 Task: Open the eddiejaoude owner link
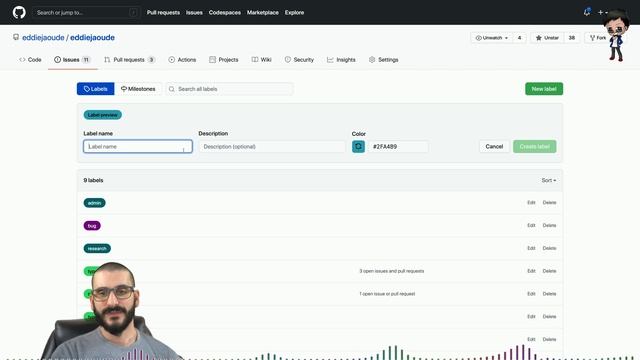43,38
